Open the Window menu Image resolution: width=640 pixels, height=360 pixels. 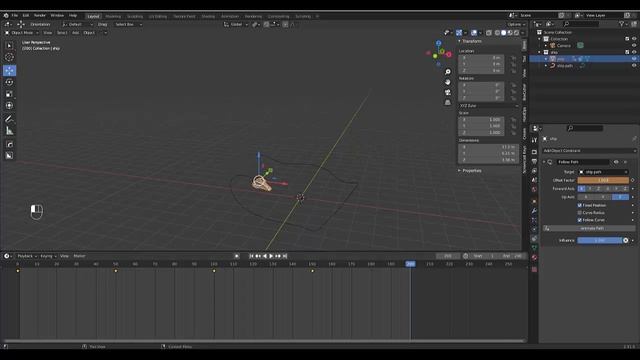[x=57, y=16]
